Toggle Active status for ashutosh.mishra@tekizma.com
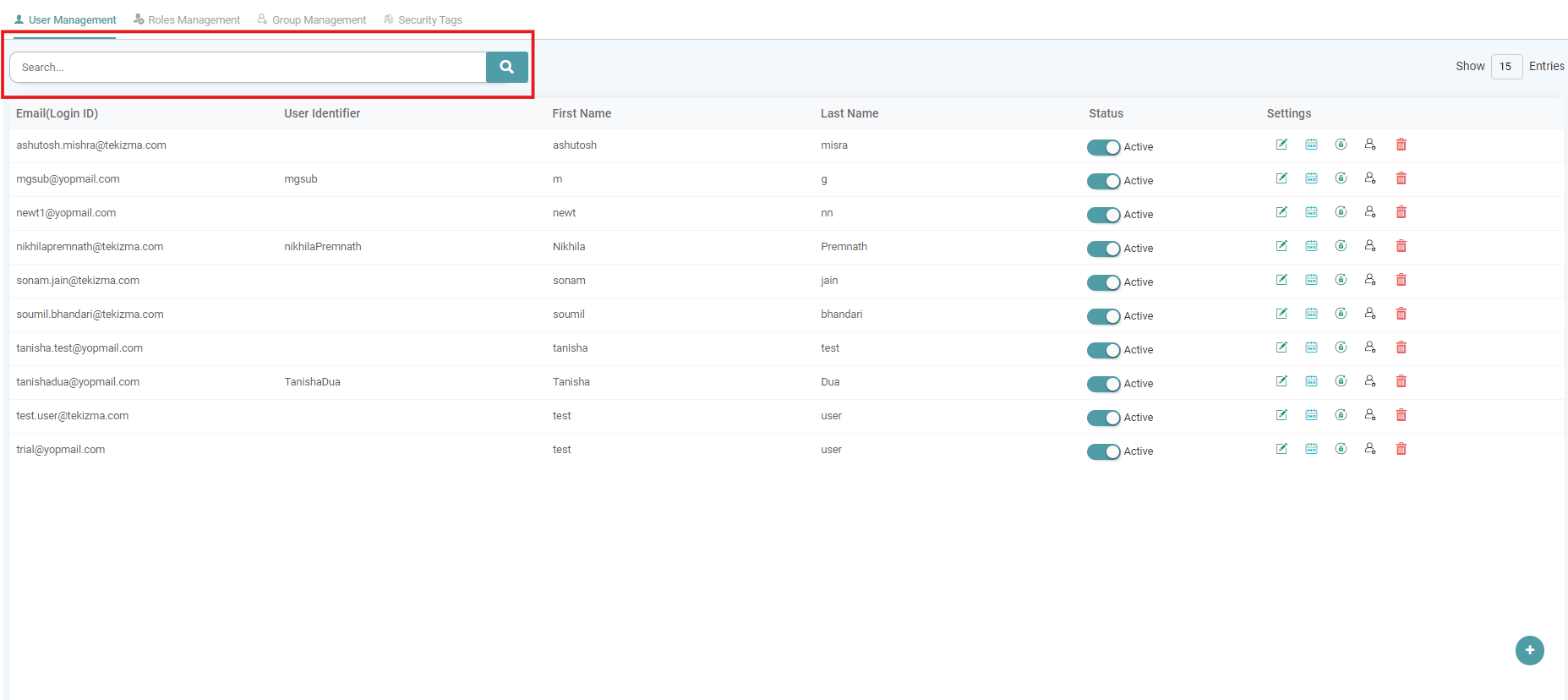Image resolution: width=1568 pixels, height=700 pixels. [x=1103, y=147]
